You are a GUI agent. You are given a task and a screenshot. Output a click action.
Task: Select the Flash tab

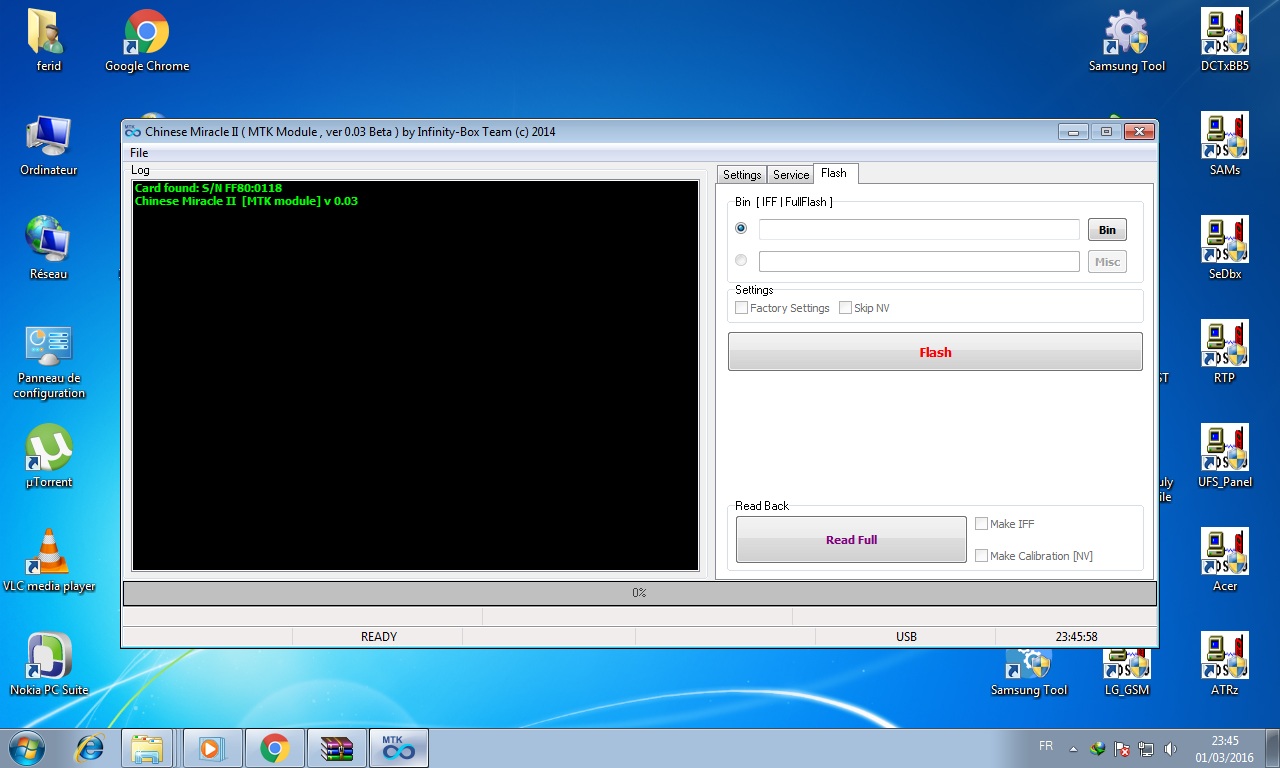click(834, 173)
